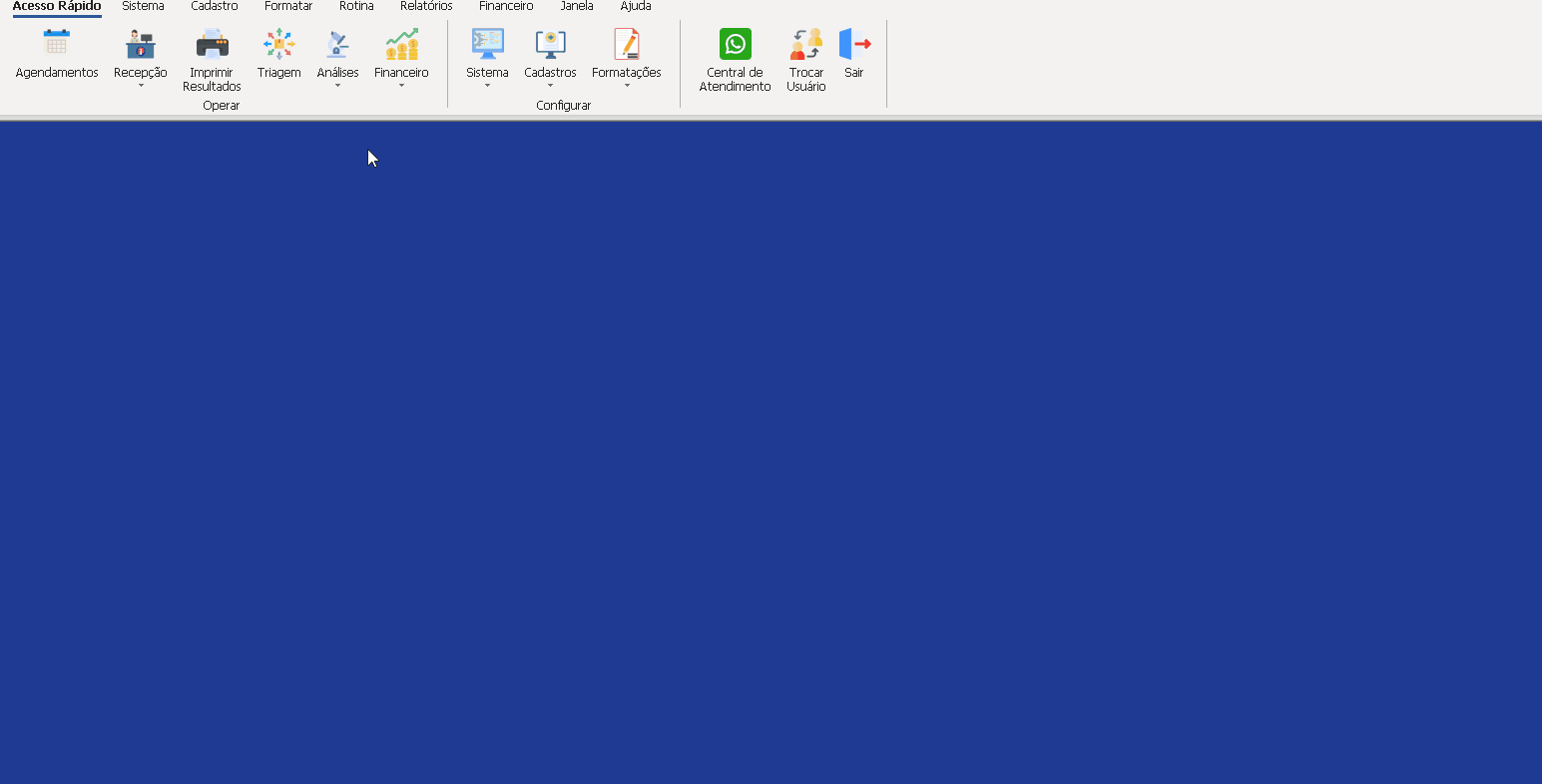This screenshot has width=1542, height=784.
Task: Select the Acesso Rápido tab
Action: click(x=57, y=7)
